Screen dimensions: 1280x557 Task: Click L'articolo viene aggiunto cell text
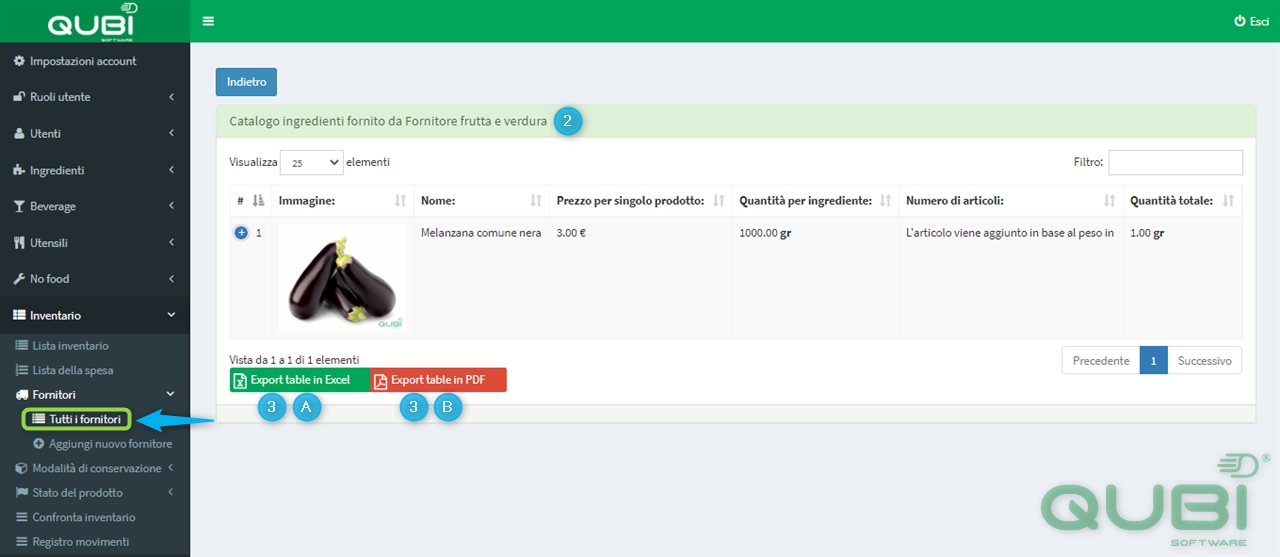click(1010, 233)
